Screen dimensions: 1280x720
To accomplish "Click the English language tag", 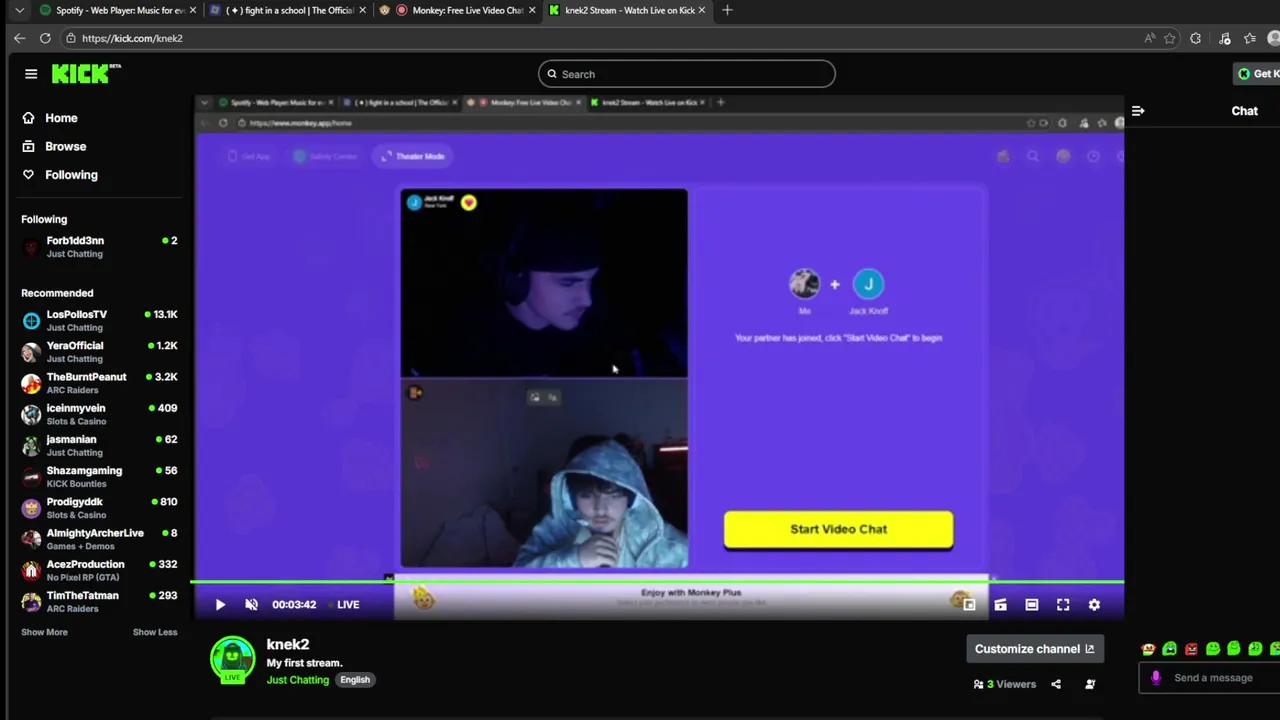I will click(x=355, y=680).
